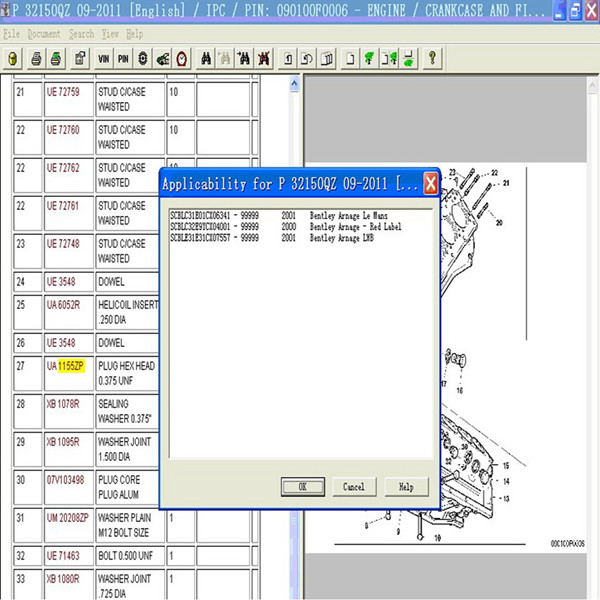Open the Search menu
The height and width of the screenshot is (600, 600).
81,34
